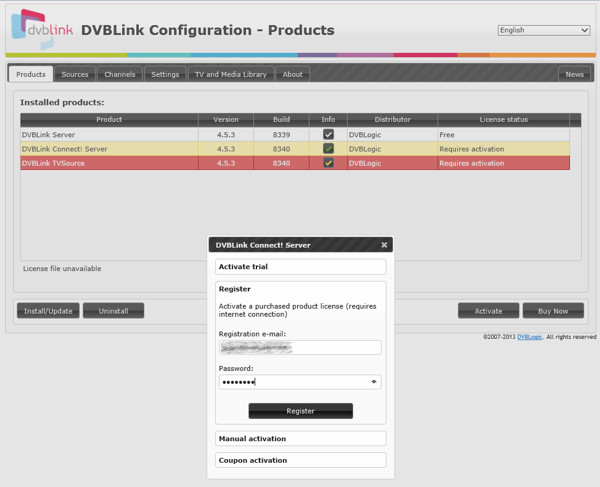Open the Settings tab
Image resolution: width=600 pixels, height=487 pixels.
coord(165,74)
